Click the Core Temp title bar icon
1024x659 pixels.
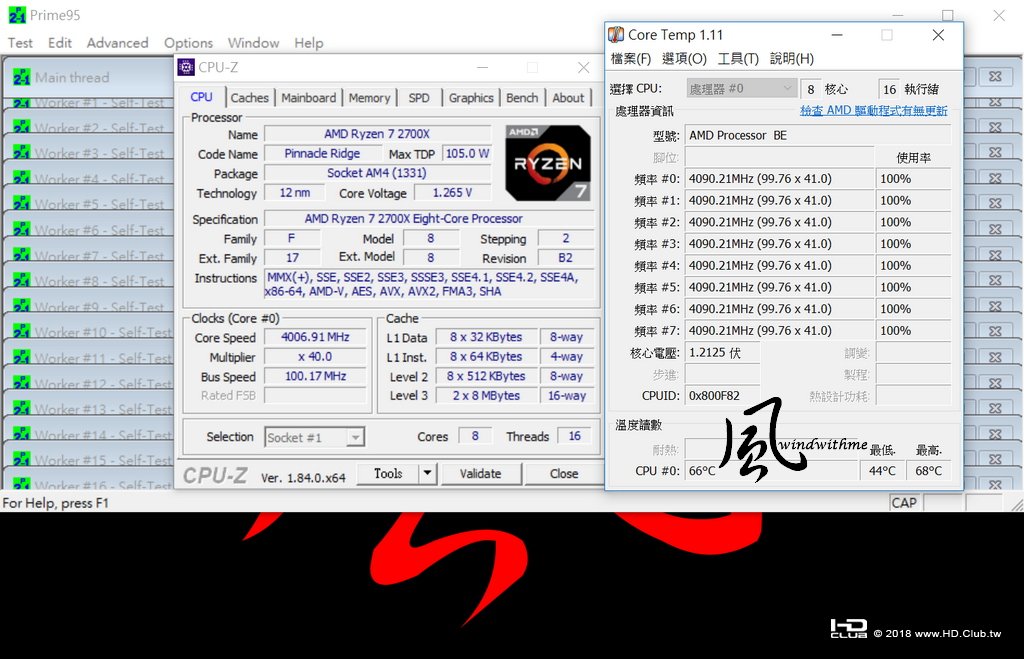pyautogui.click(x=616, y=35)
